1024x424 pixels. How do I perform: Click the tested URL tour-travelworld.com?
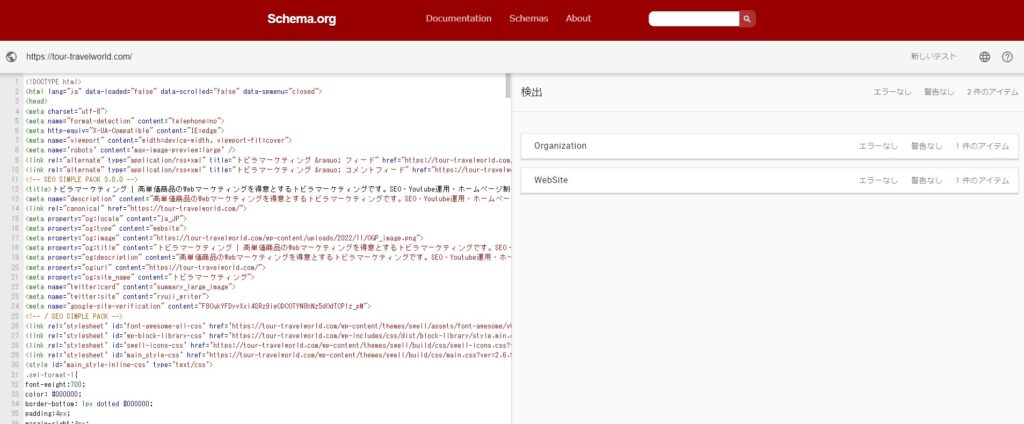point(79,57)
